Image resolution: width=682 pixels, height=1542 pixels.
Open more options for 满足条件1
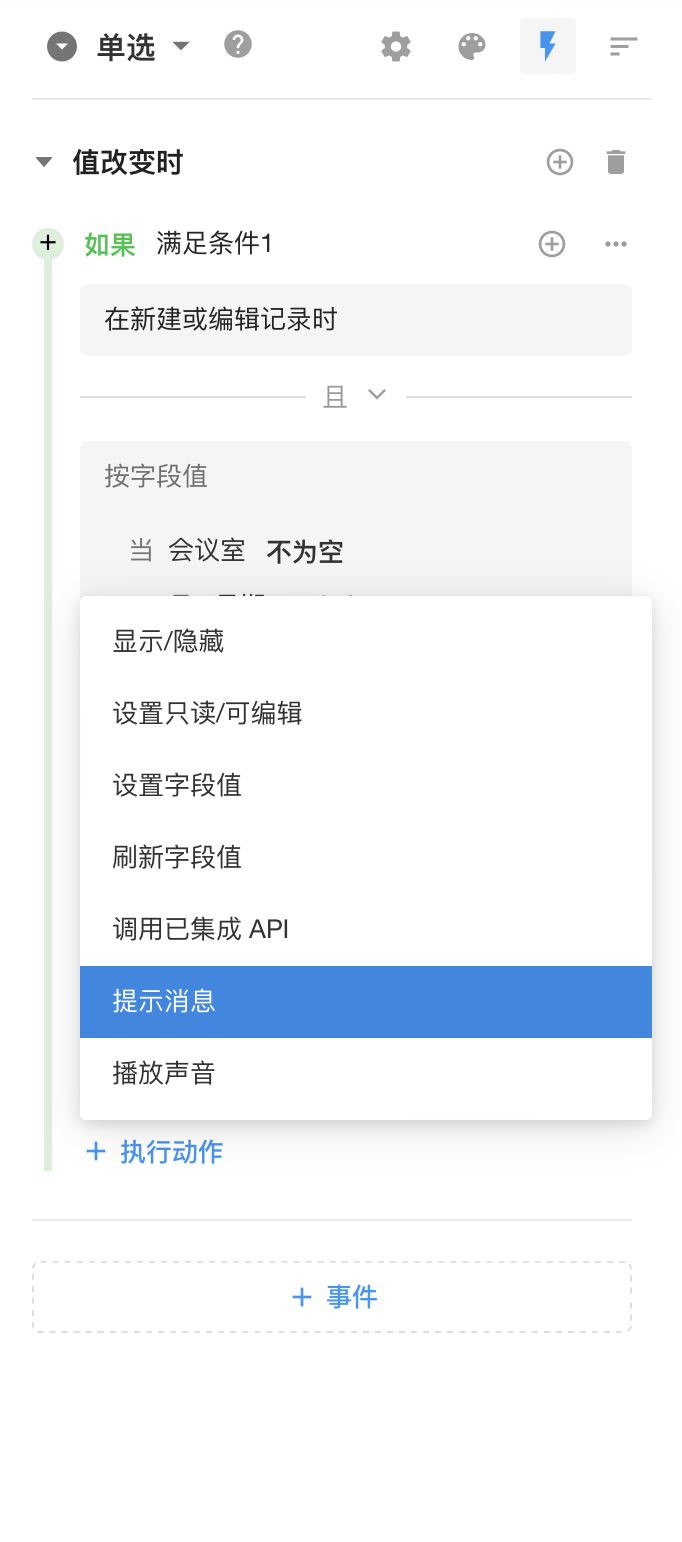[616, 244]
